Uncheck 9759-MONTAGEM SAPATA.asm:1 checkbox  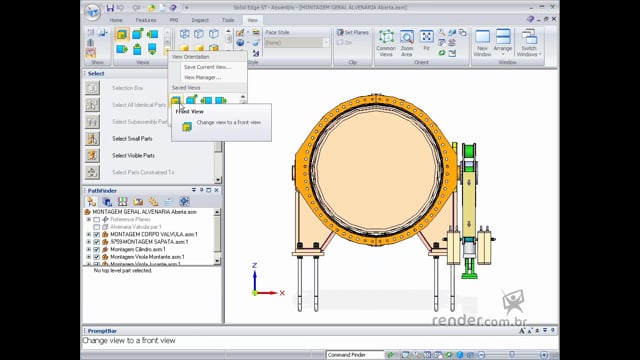(97, 242)
